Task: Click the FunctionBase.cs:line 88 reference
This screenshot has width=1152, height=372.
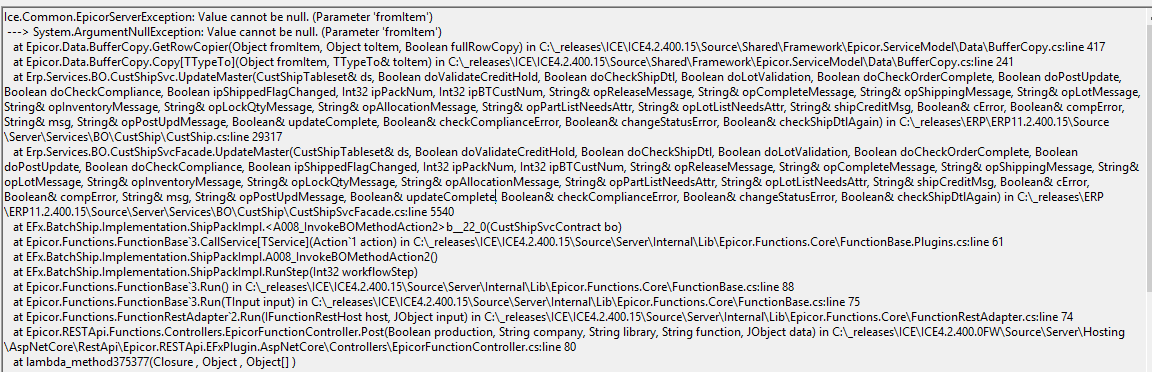Action: (x=732, y=286)
